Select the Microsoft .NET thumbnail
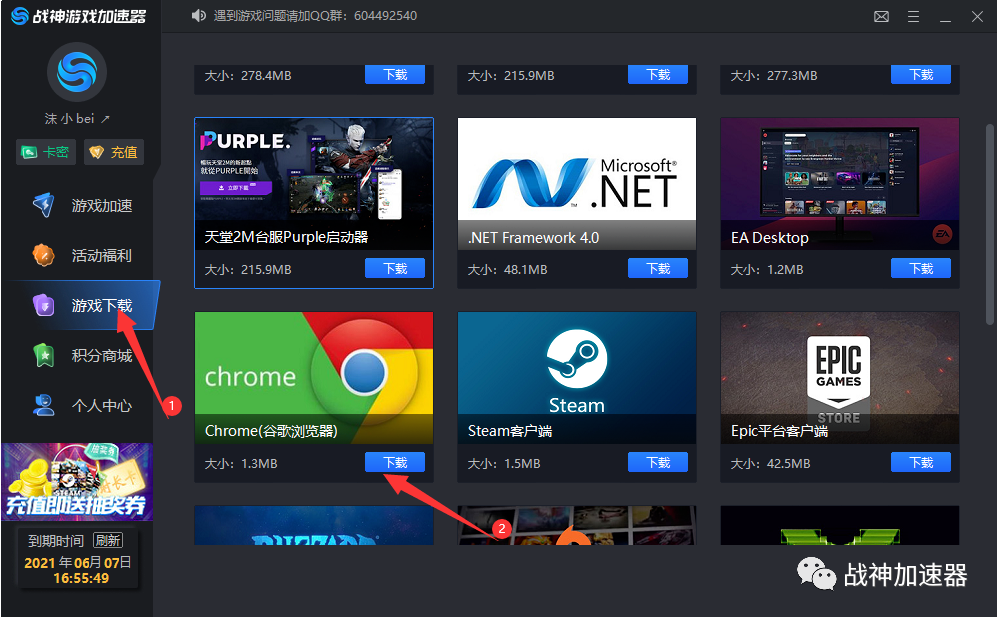The height and width of the screenshot is (617, 997). pyautogui.click(x=577, y=184)
